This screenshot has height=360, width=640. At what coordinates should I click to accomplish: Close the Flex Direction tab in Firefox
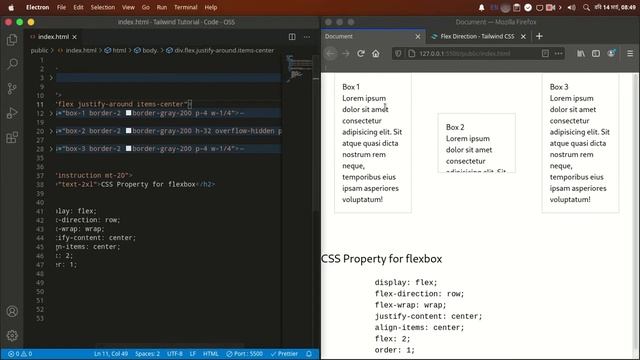[523, 36]
